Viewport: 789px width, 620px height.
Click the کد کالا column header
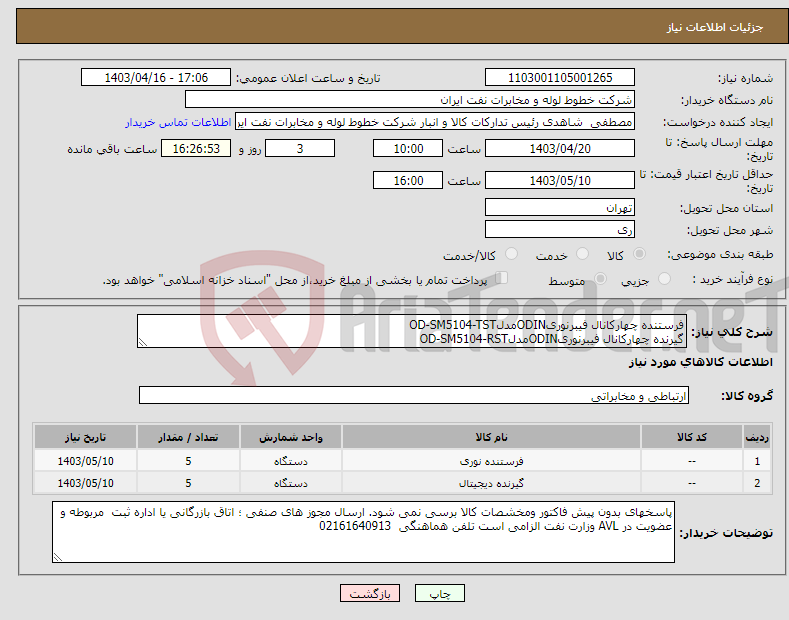click(691, 437)
